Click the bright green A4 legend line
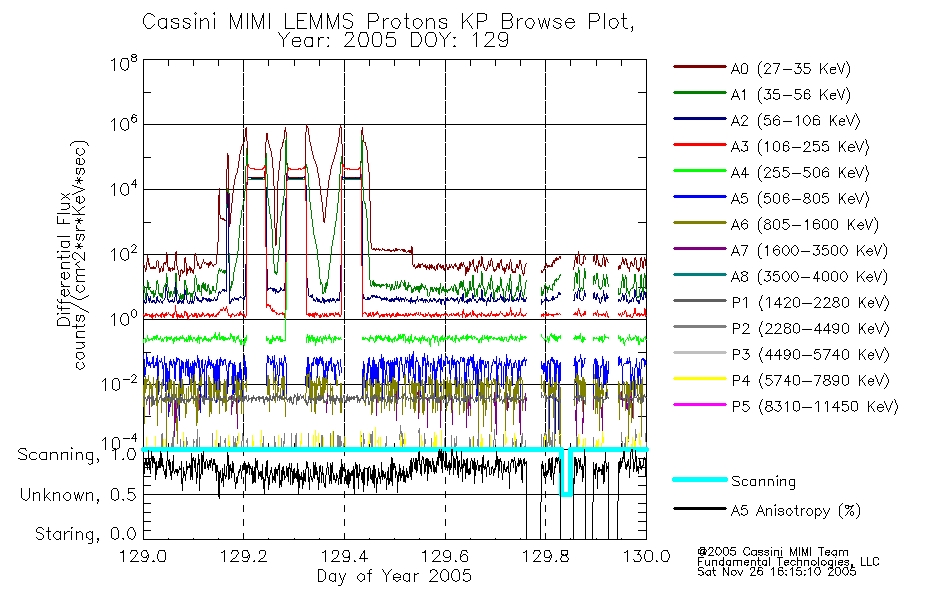The height and width of the screenshot is (600, 950). 700,171
